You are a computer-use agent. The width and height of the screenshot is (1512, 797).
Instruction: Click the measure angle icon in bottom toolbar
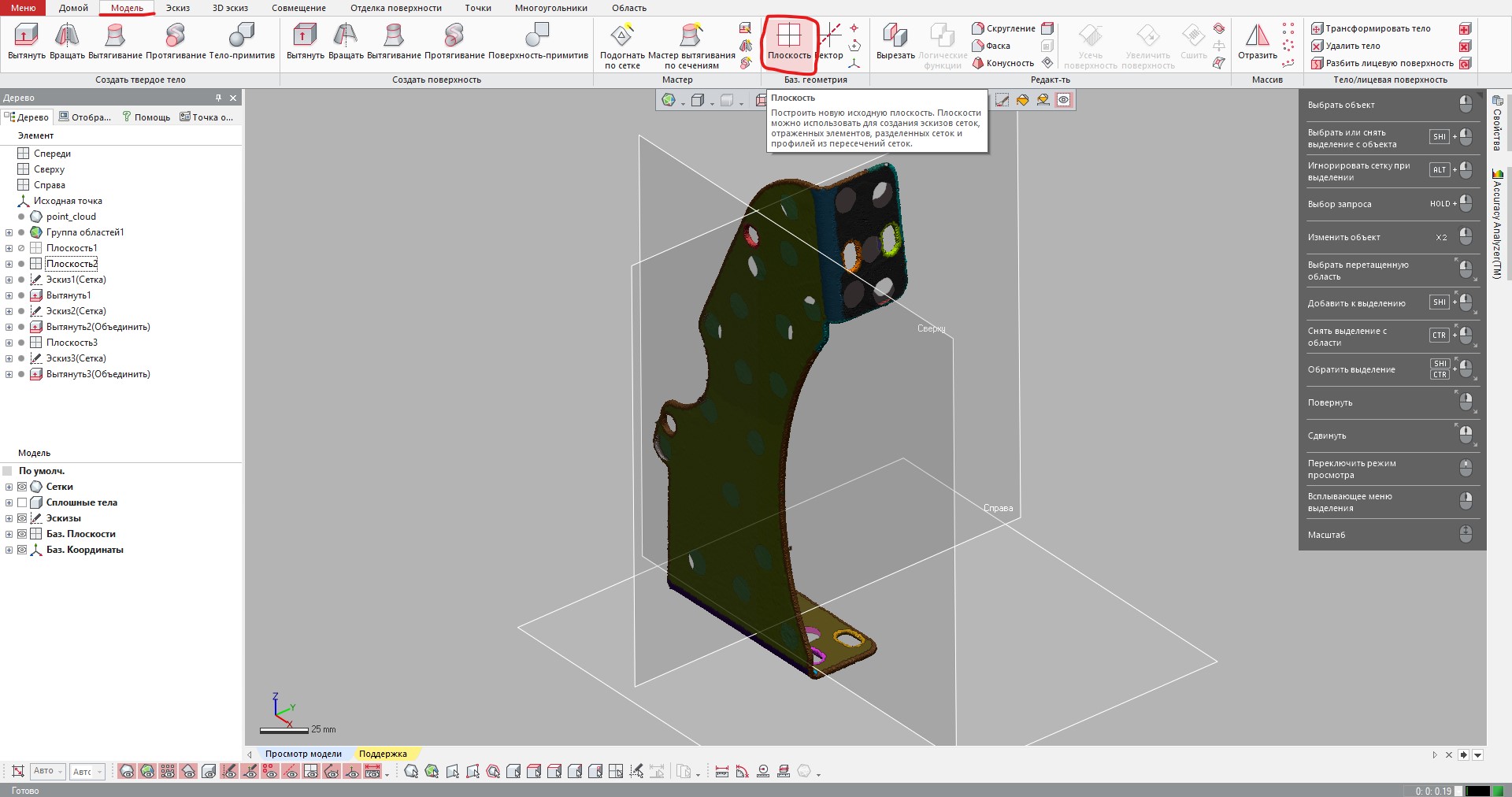point(743,772)
